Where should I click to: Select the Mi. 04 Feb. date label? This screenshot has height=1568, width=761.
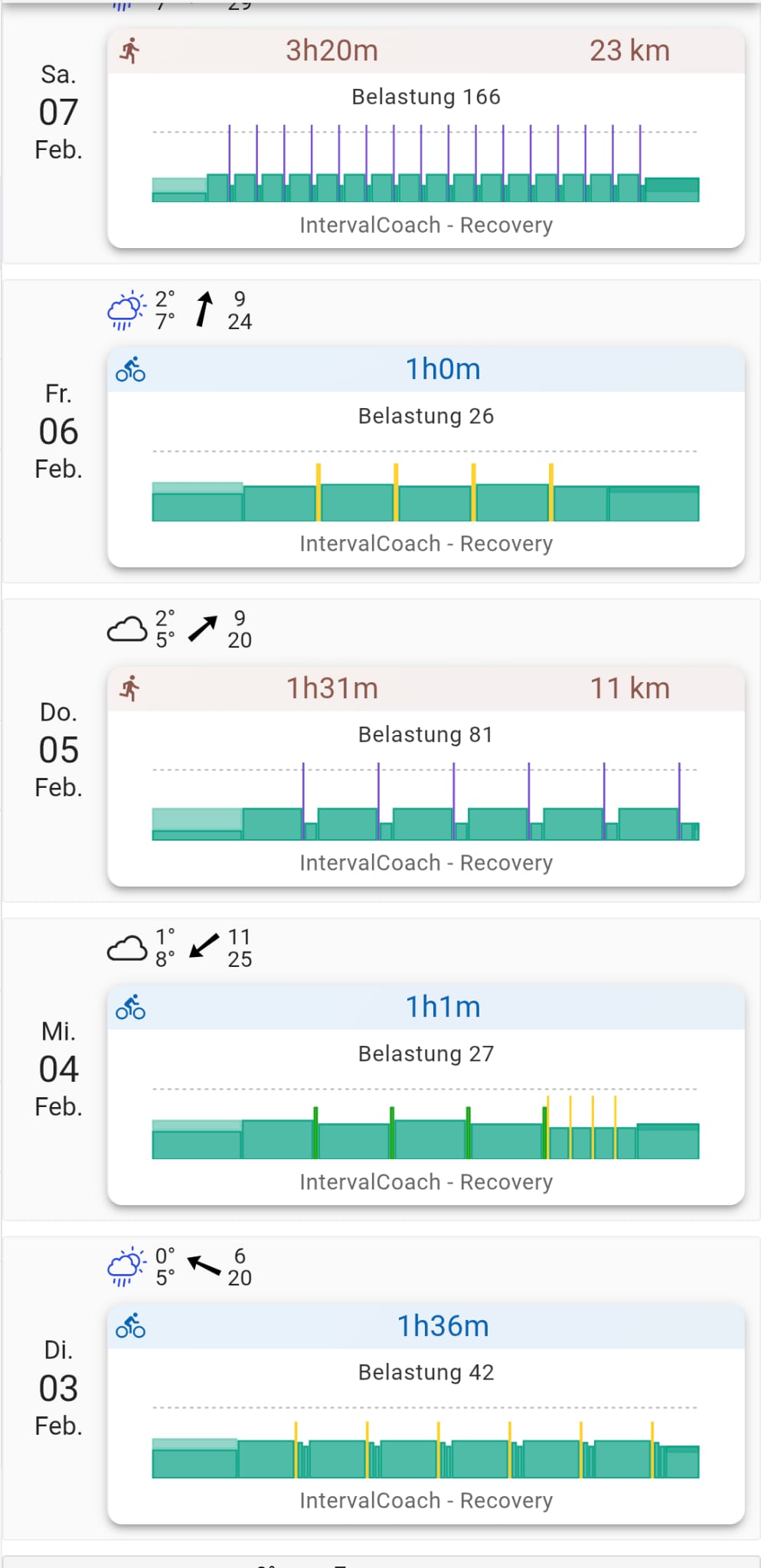58,1069
